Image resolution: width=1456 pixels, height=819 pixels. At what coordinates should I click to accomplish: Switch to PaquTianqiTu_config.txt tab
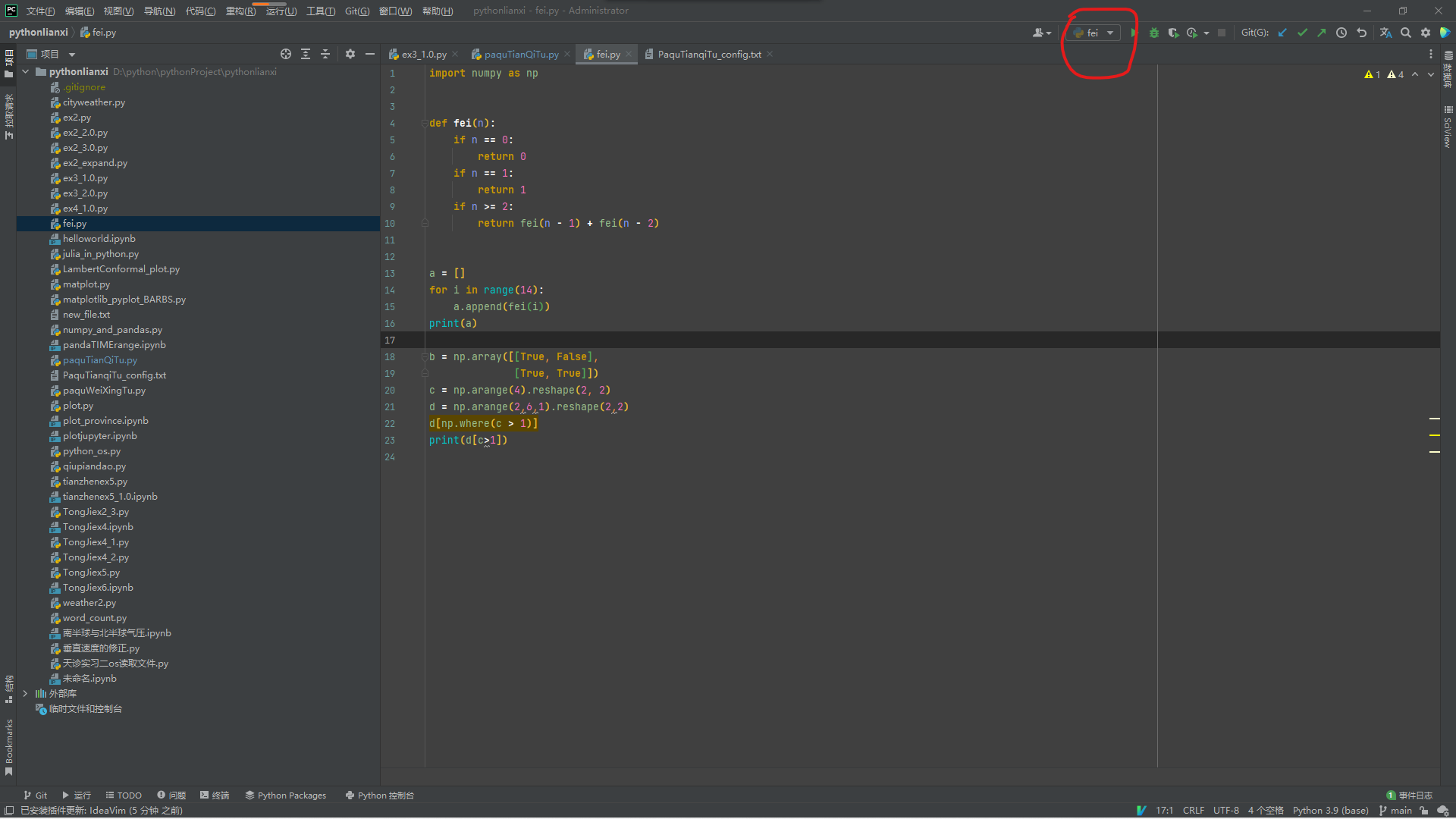coord(709,54)
